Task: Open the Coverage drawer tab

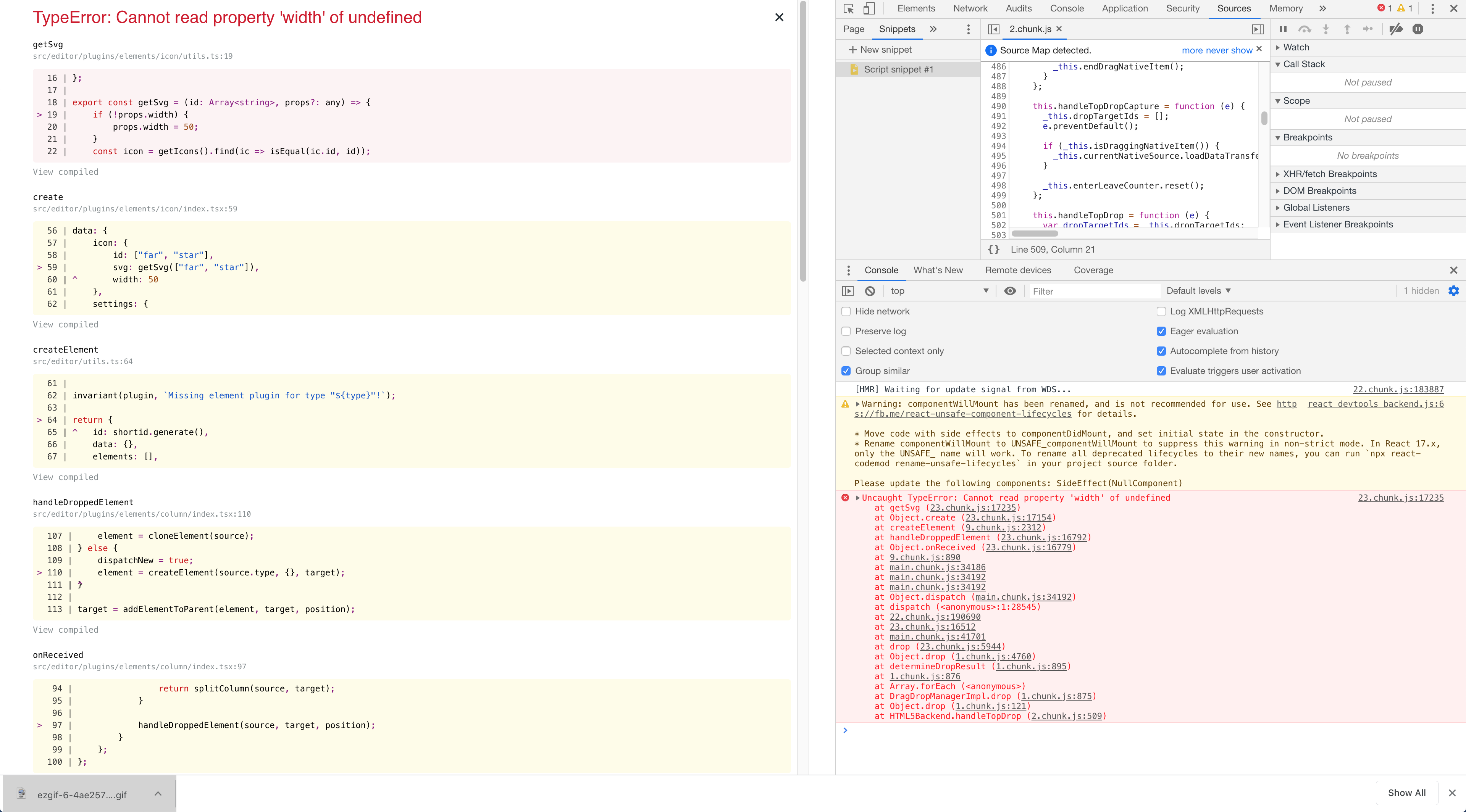Action: 1093,271
